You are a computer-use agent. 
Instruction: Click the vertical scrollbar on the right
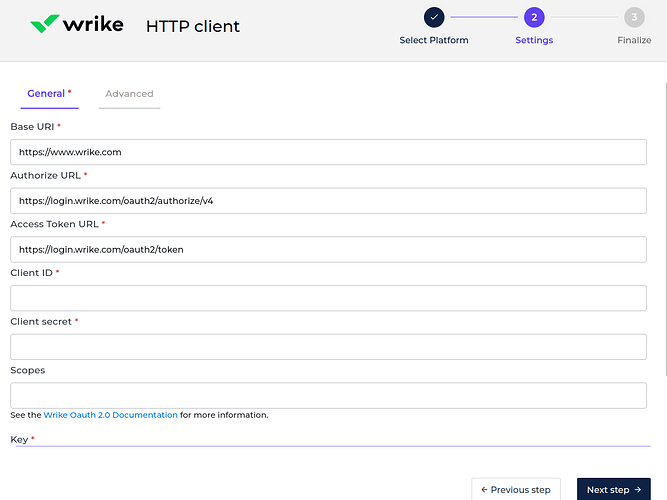(x=665, y=230)
